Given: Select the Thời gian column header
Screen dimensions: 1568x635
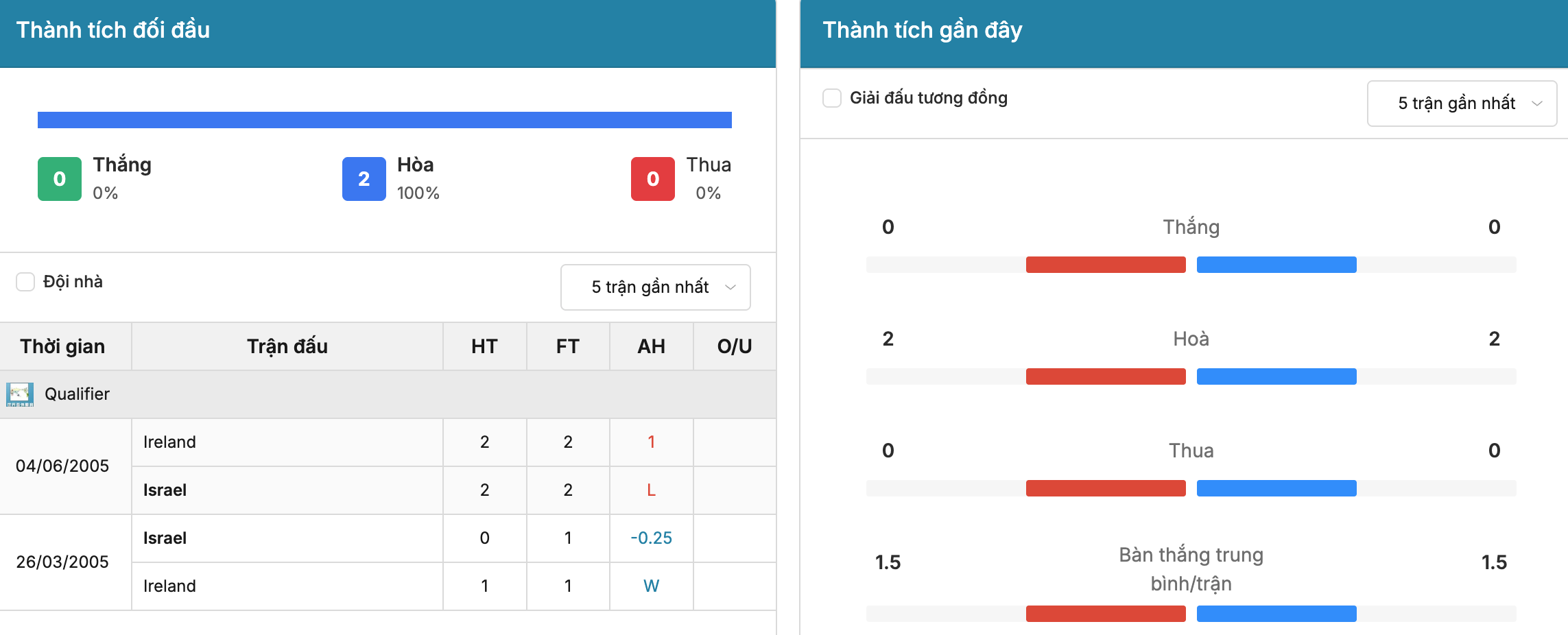Looking at the screenshot, I should 62,346.
